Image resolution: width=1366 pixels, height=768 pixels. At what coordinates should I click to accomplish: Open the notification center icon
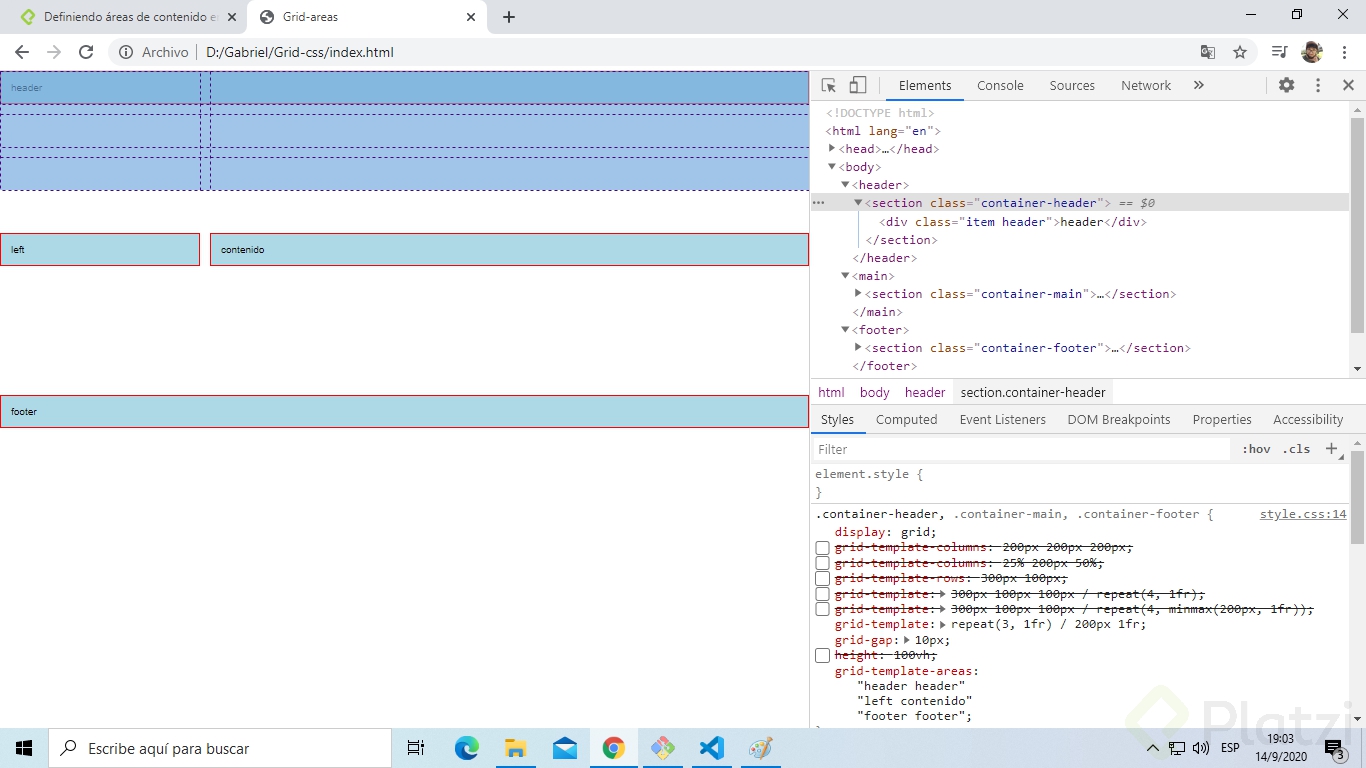tap(1335, 748)
